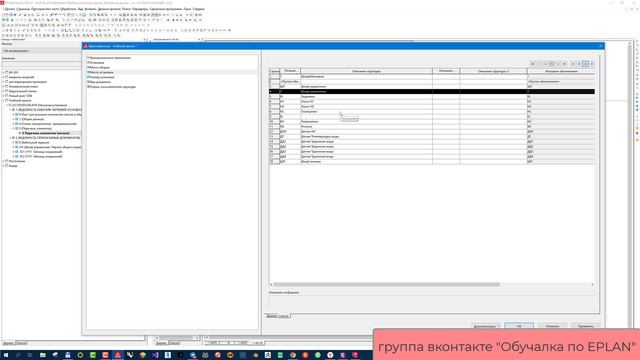Switch to the Список tab in the page navigator

point(21,343)
